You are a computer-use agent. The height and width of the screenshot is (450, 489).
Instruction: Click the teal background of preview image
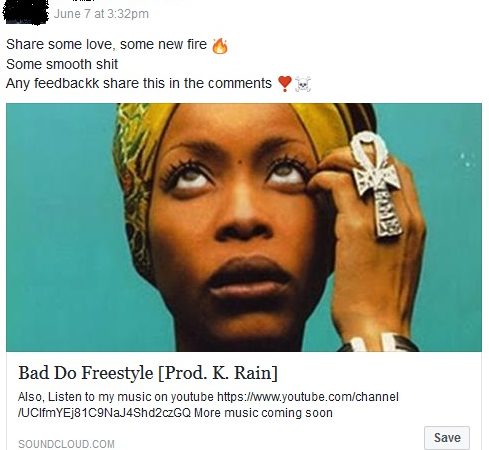60,227
